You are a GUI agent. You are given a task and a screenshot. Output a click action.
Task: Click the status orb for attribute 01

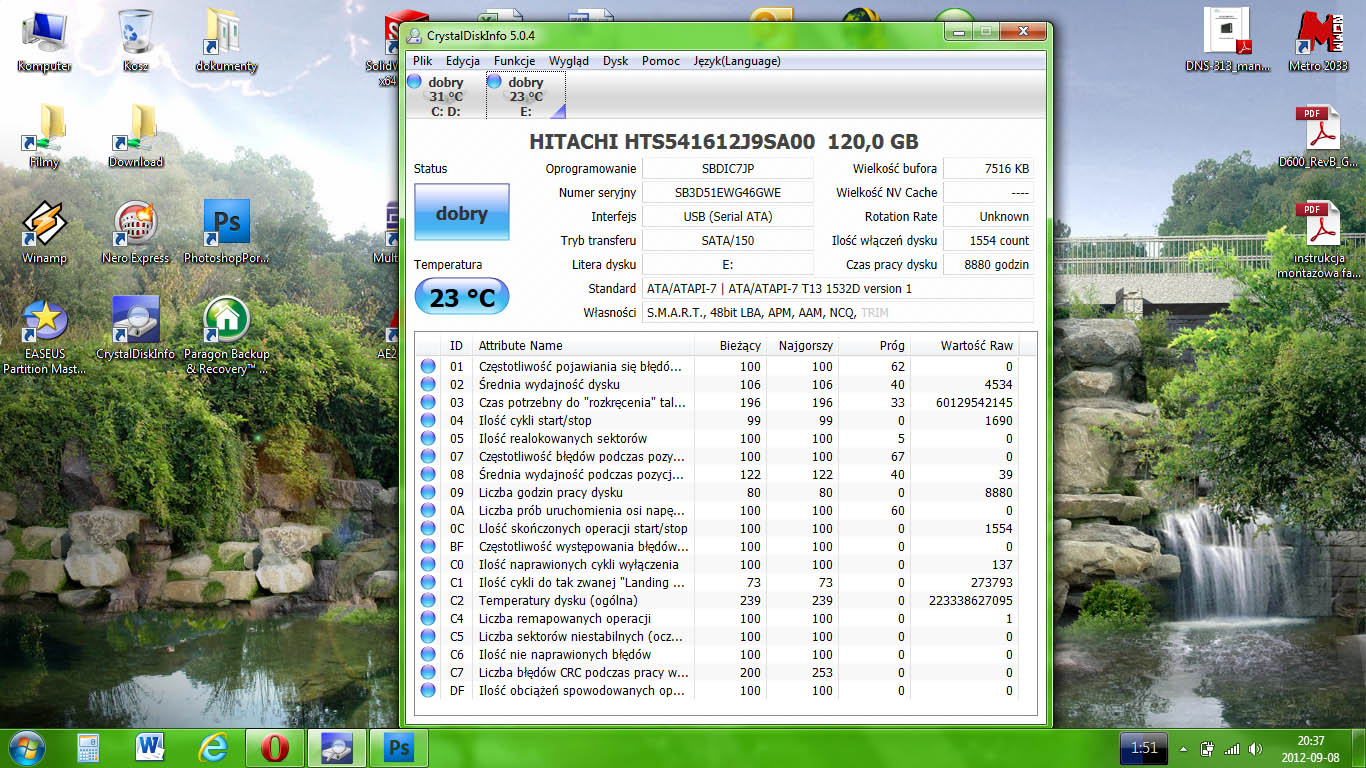coord(428,367)
